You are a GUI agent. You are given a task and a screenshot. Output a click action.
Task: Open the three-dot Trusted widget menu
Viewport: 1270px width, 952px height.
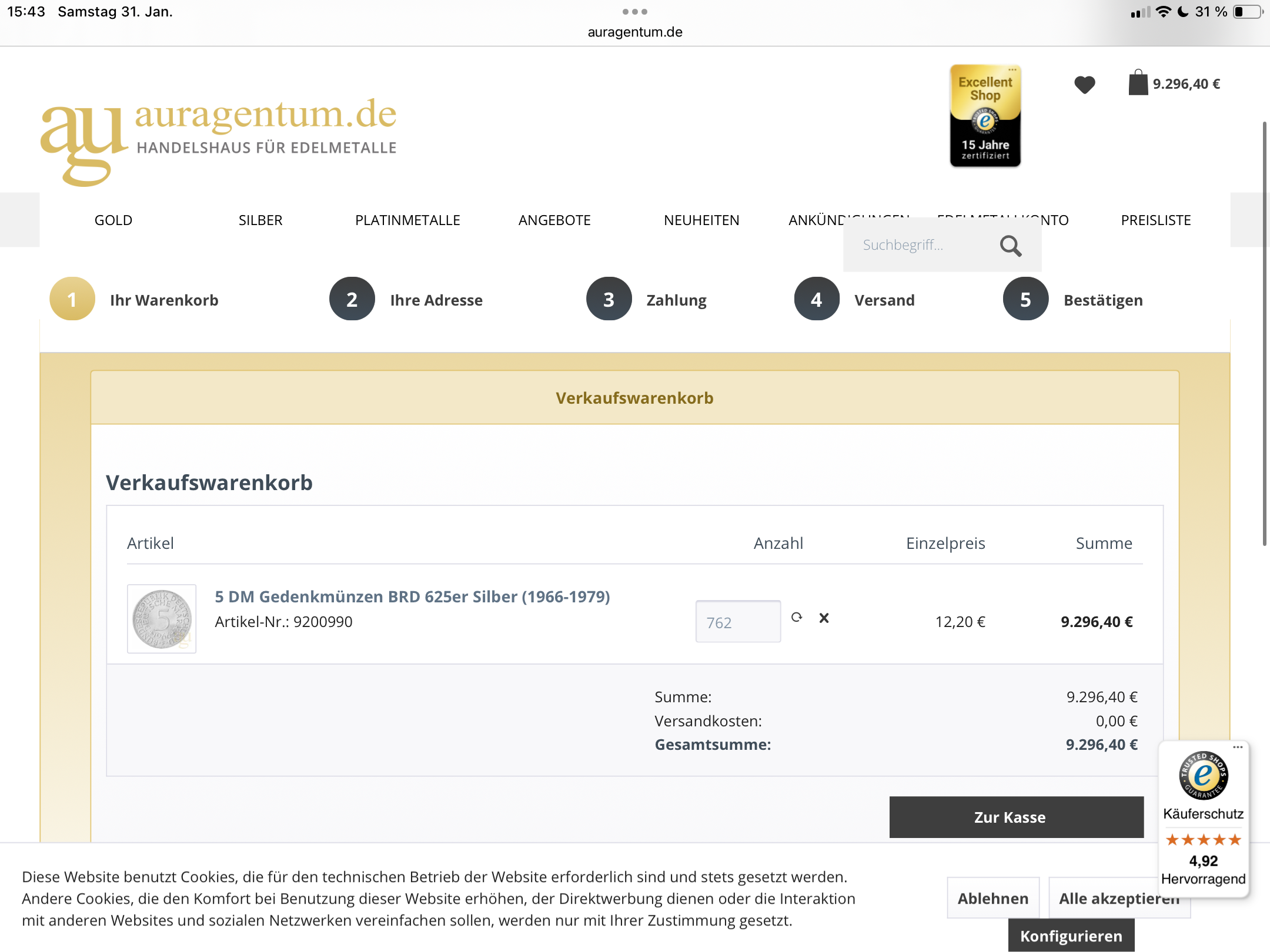click(x=1238, y=747)
